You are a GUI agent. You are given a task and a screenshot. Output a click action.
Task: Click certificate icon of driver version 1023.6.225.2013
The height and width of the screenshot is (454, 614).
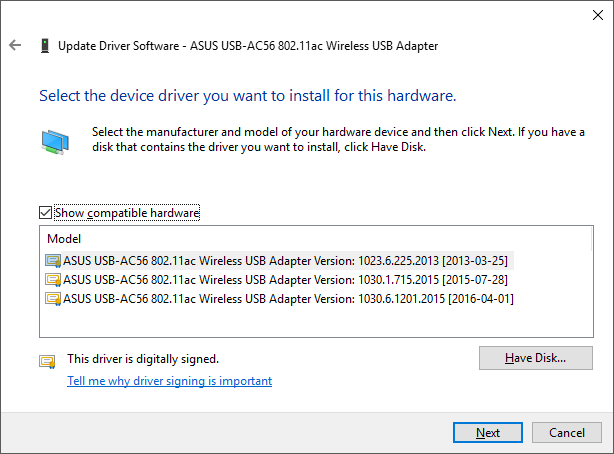pyautogui.click(x=53, y=260)
